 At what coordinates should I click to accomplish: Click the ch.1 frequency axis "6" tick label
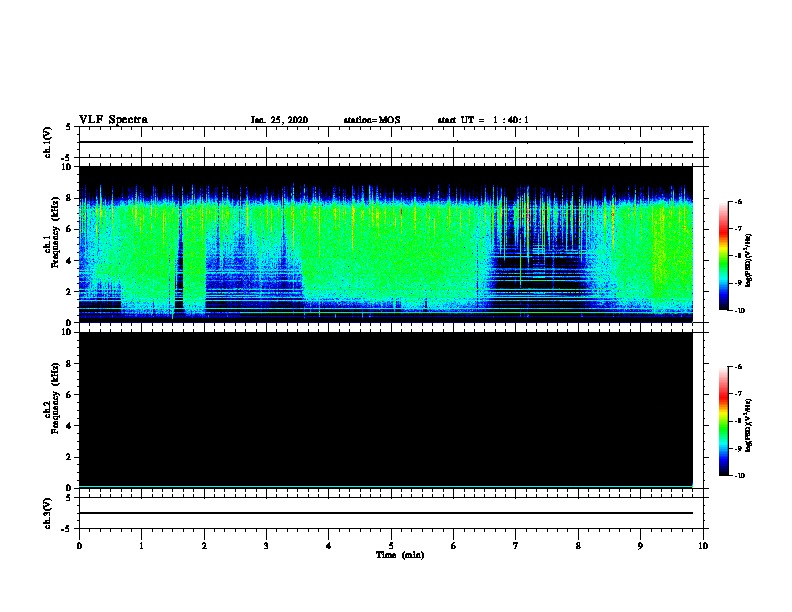70,229
